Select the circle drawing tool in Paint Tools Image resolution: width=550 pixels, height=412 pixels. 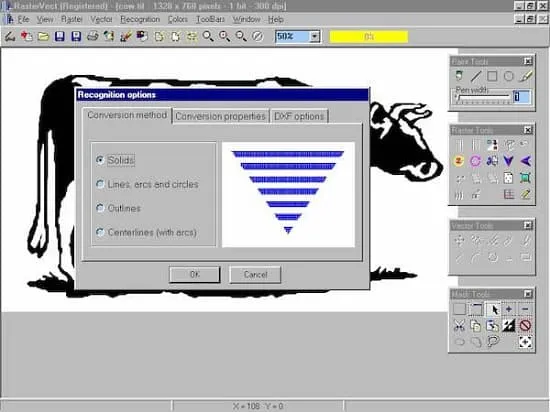[x=509, y=76]
